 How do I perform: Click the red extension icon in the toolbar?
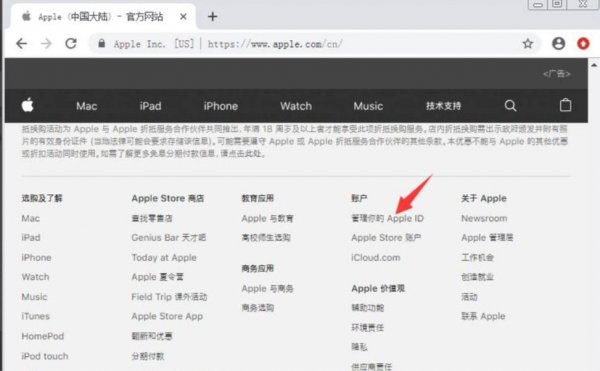coord(583,44)
